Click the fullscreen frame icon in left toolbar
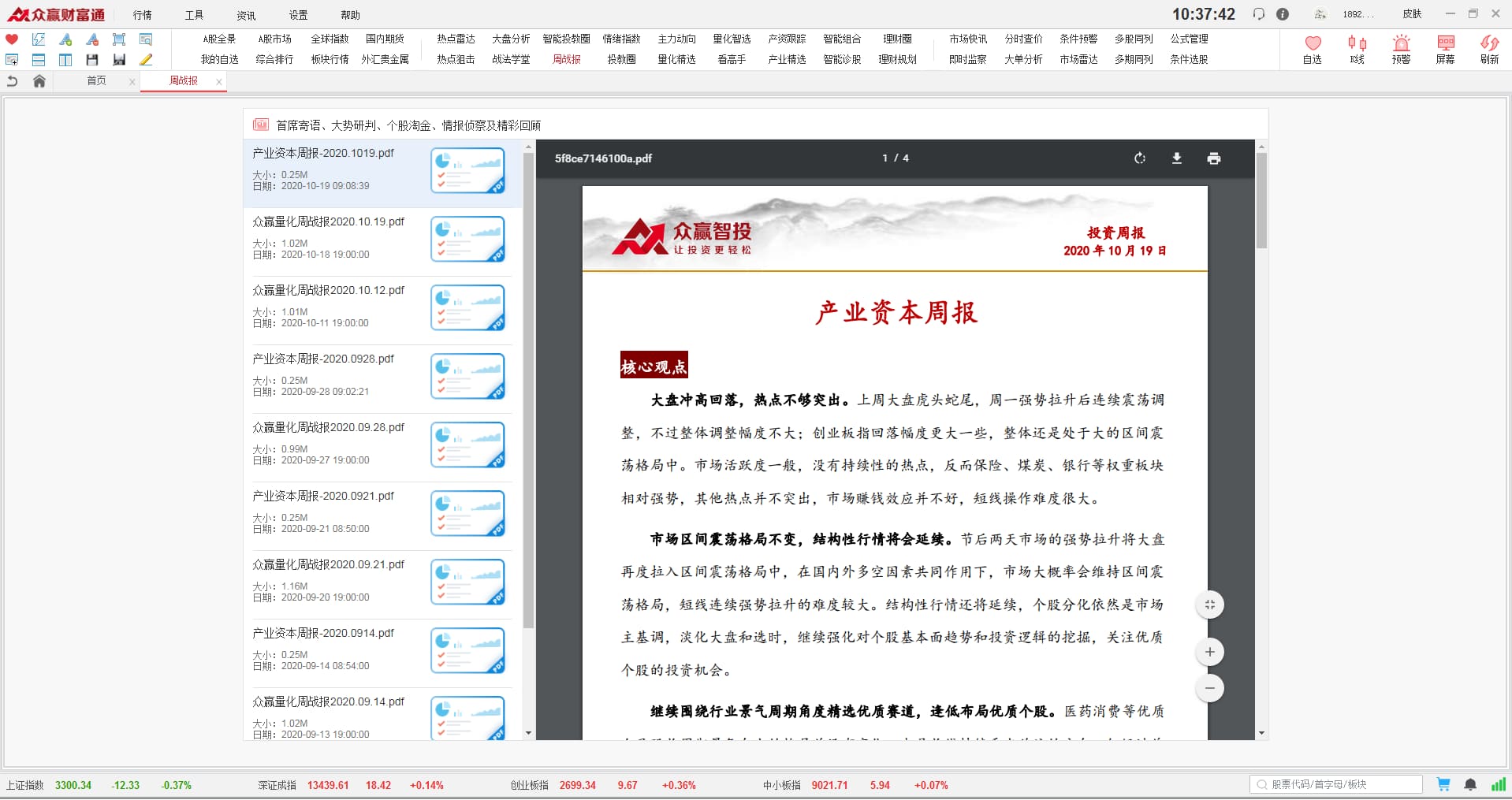The width and height of the screenshot is (1512, 800). coord(119,39)
